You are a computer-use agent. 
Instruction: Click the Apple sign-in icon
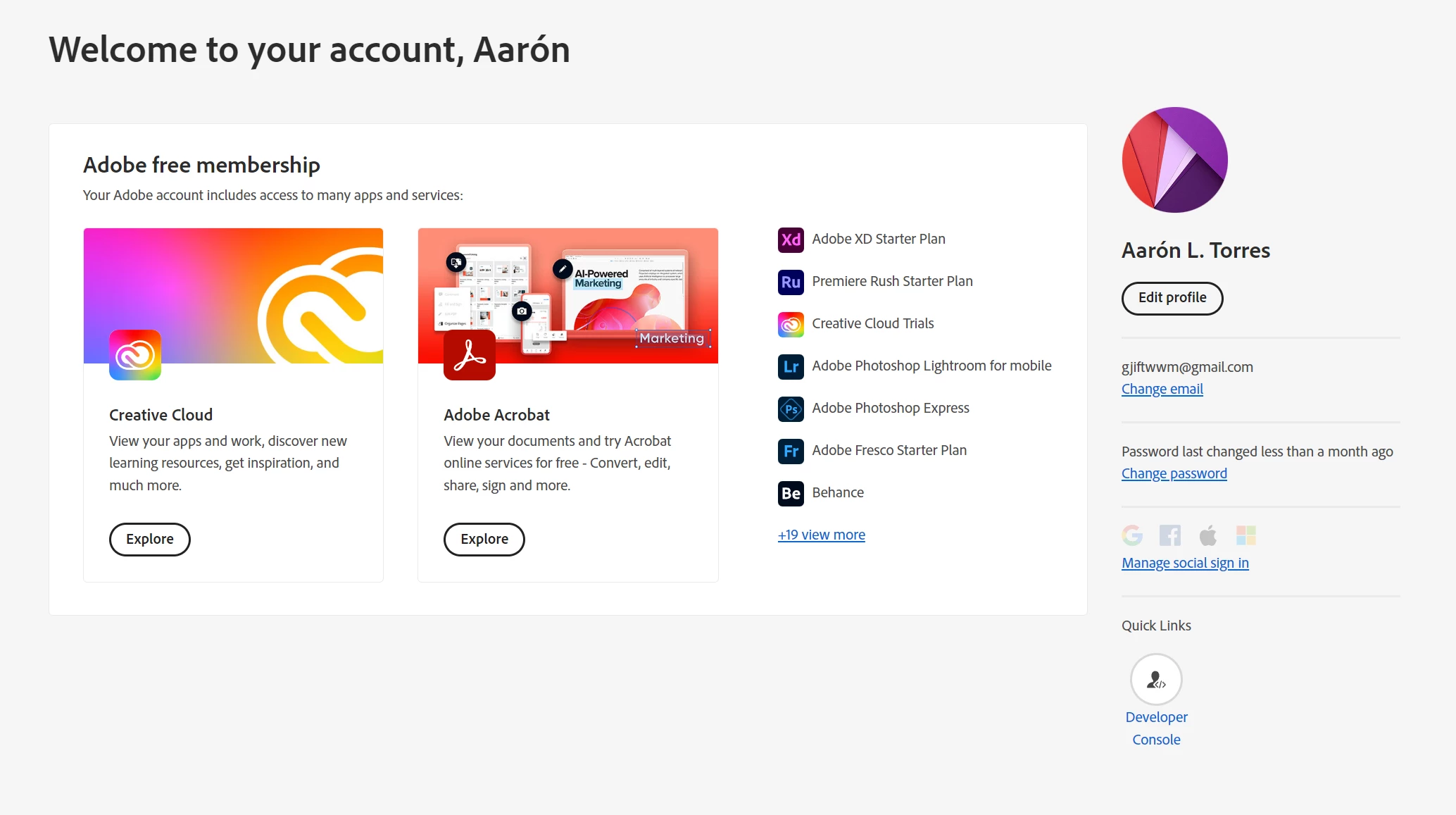click(1208, 535)
